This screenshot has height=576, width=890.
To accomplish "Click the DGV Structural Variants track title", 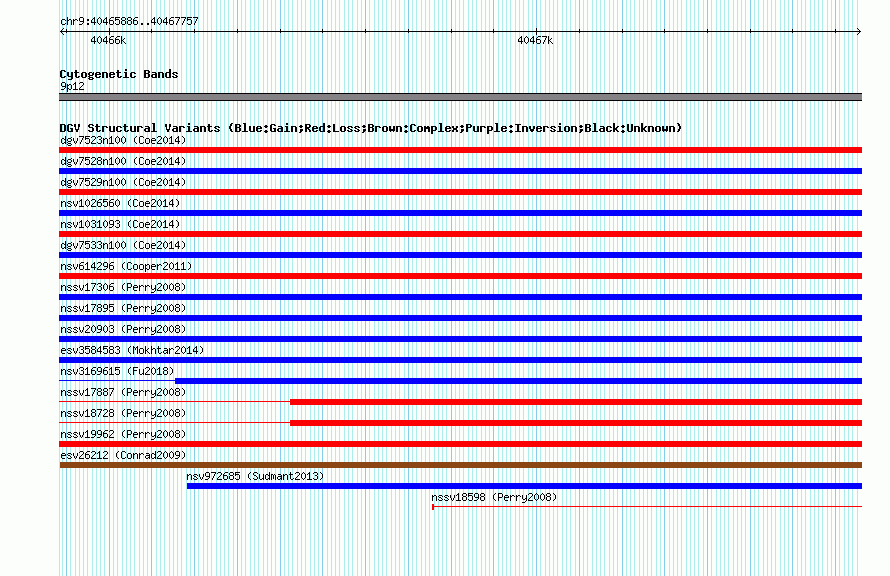I will coord(371,128).
